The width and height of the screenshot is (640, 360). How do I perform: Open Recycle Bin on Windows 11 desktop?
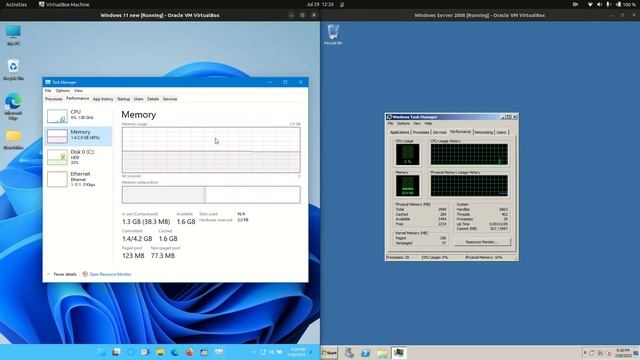13,69
